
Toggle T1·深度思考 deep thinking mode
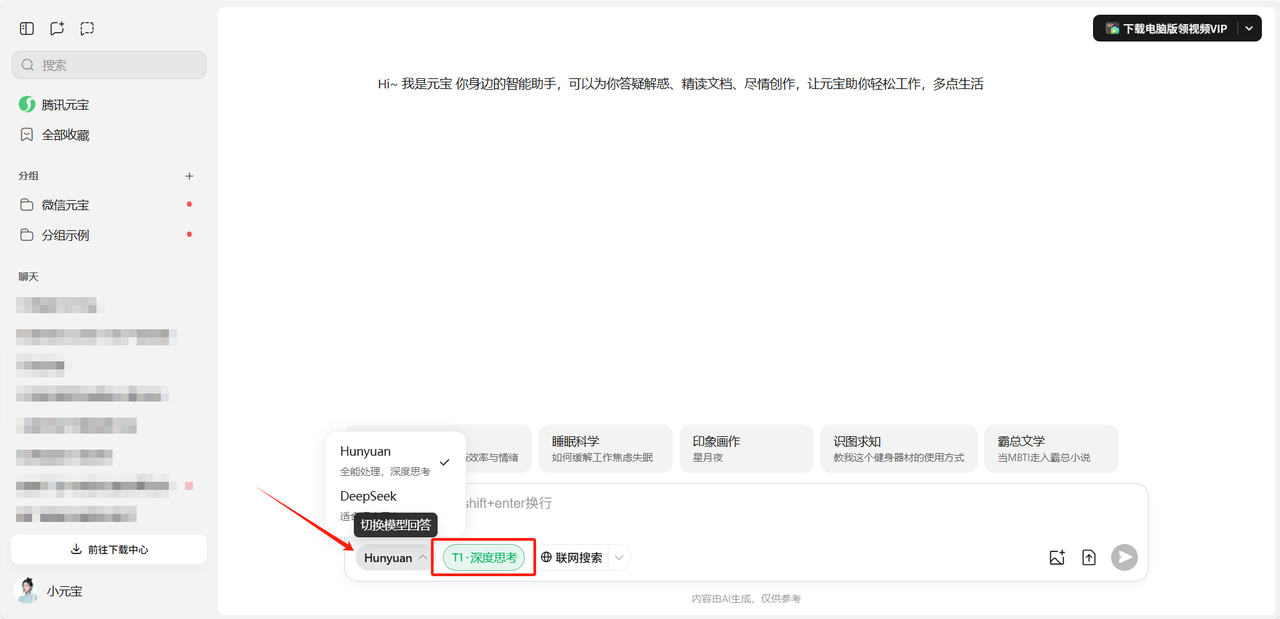(484, 558)
